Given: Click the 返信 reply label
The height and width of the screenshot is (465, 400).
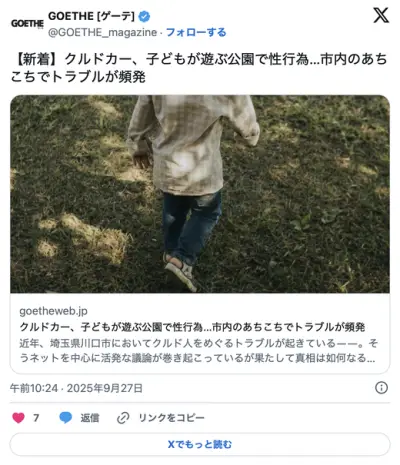Looking at the screenshot, I should click(x=90, y=418).
